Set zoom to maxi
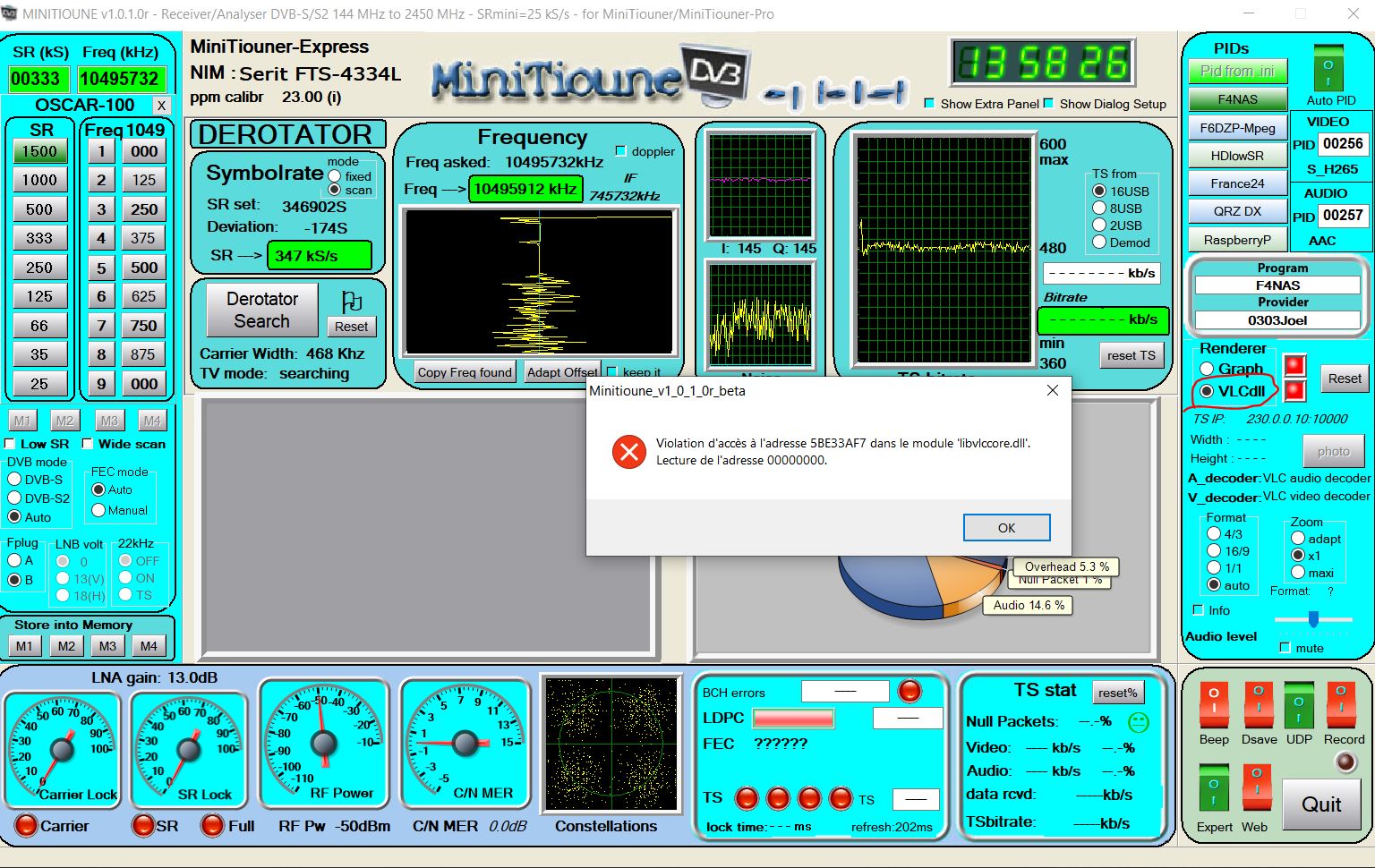Image resolution: width=1375 pixels, height=868 pixels. pyautogui.click(x=1297, y=573)
